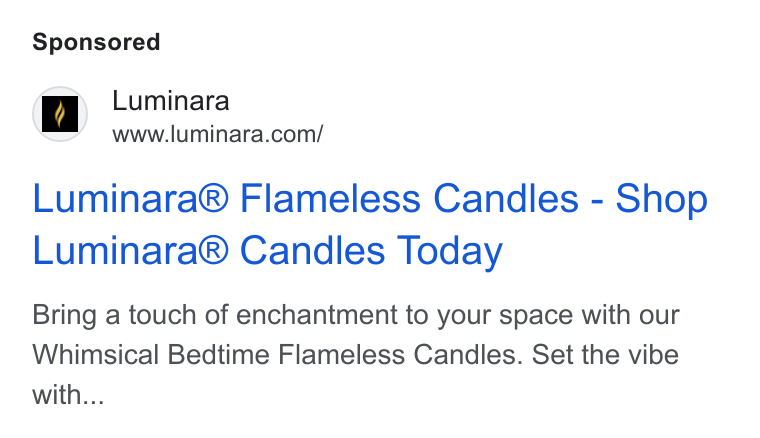This screenshot has width=760, height=438.
Task: Click the word 'Shop' in the headline
Action: [x=662, y=199]
